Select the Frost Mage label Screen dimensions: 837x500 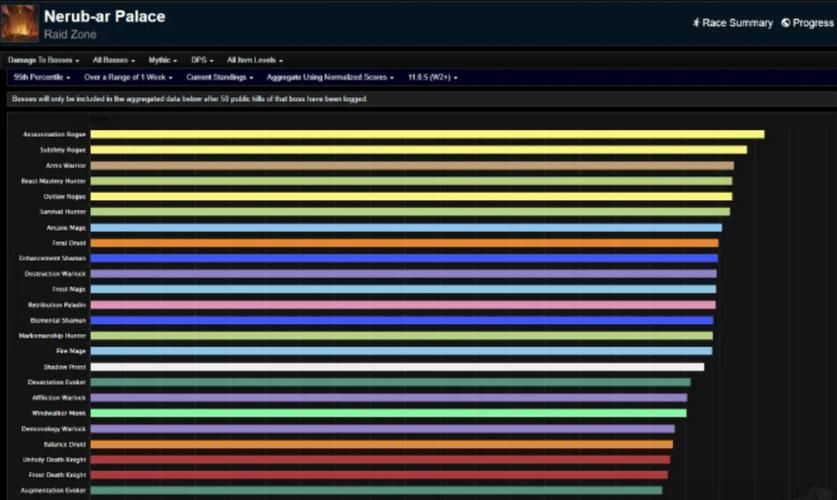(69, 289)
